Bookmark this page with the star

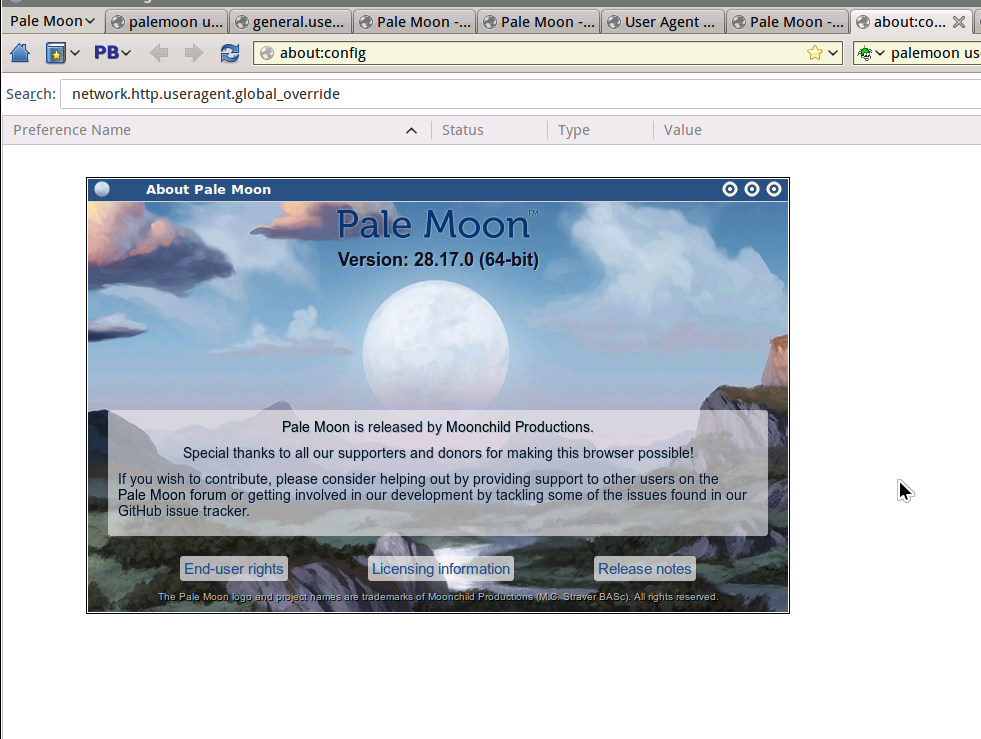click(x=815, y=53)
